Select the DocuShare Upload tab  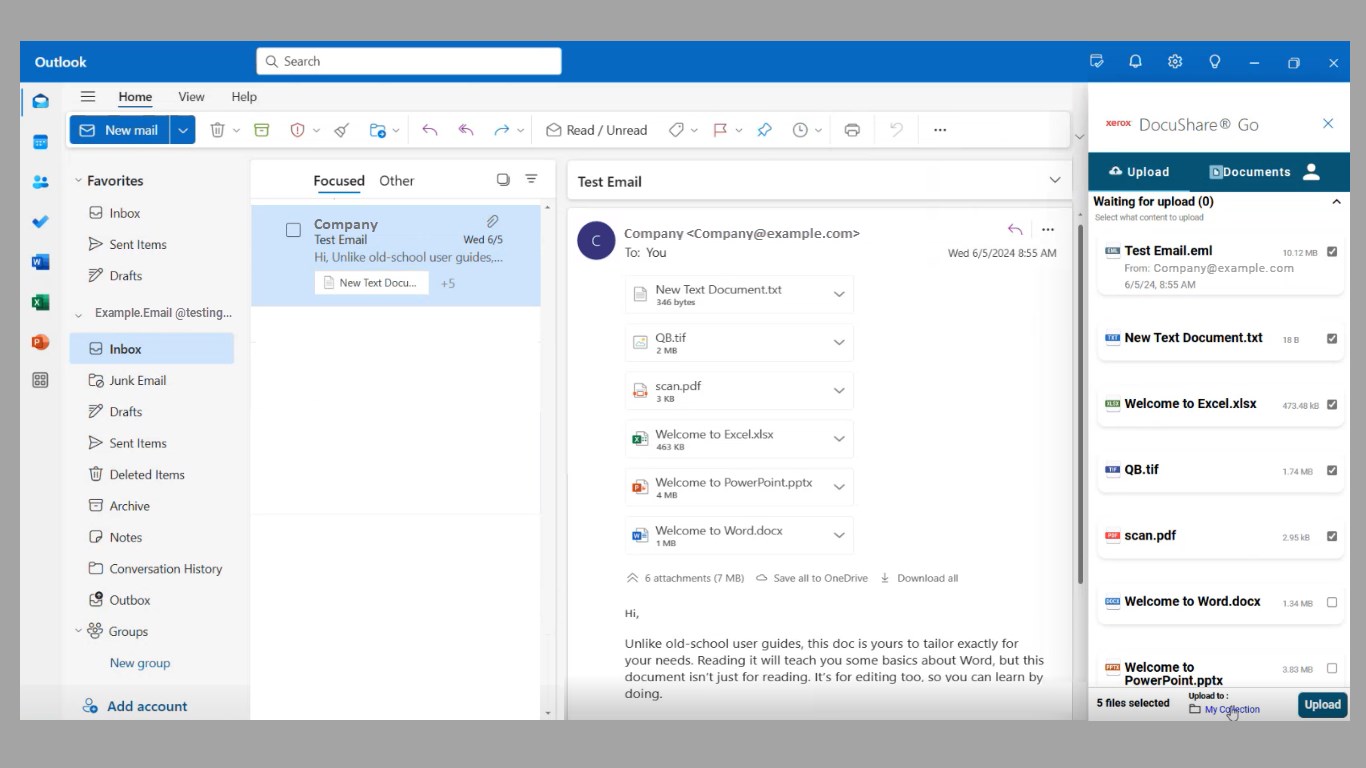pos(1139,172)
